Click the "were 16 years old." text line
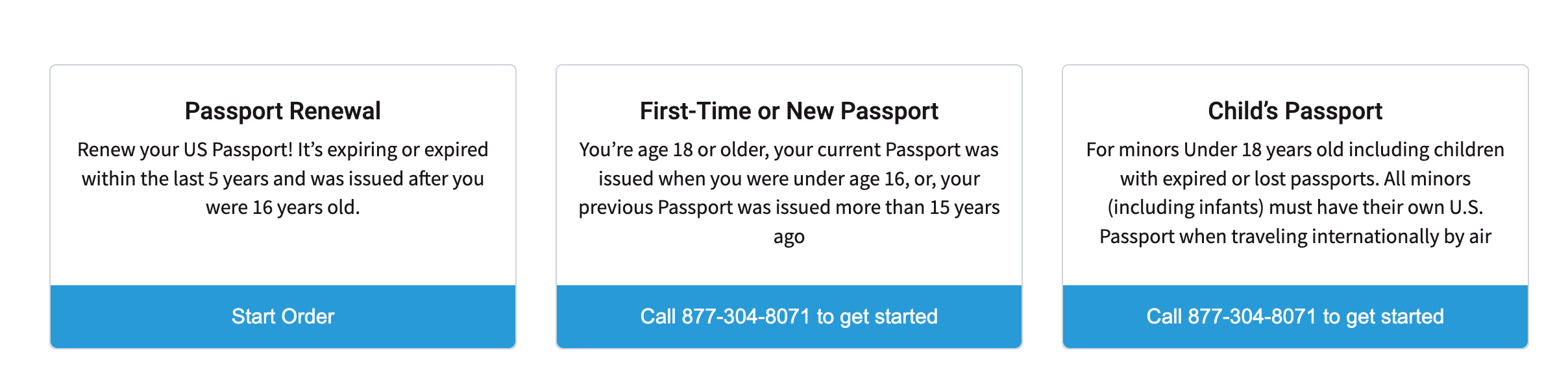1568x376 pixels. [283, 207]
